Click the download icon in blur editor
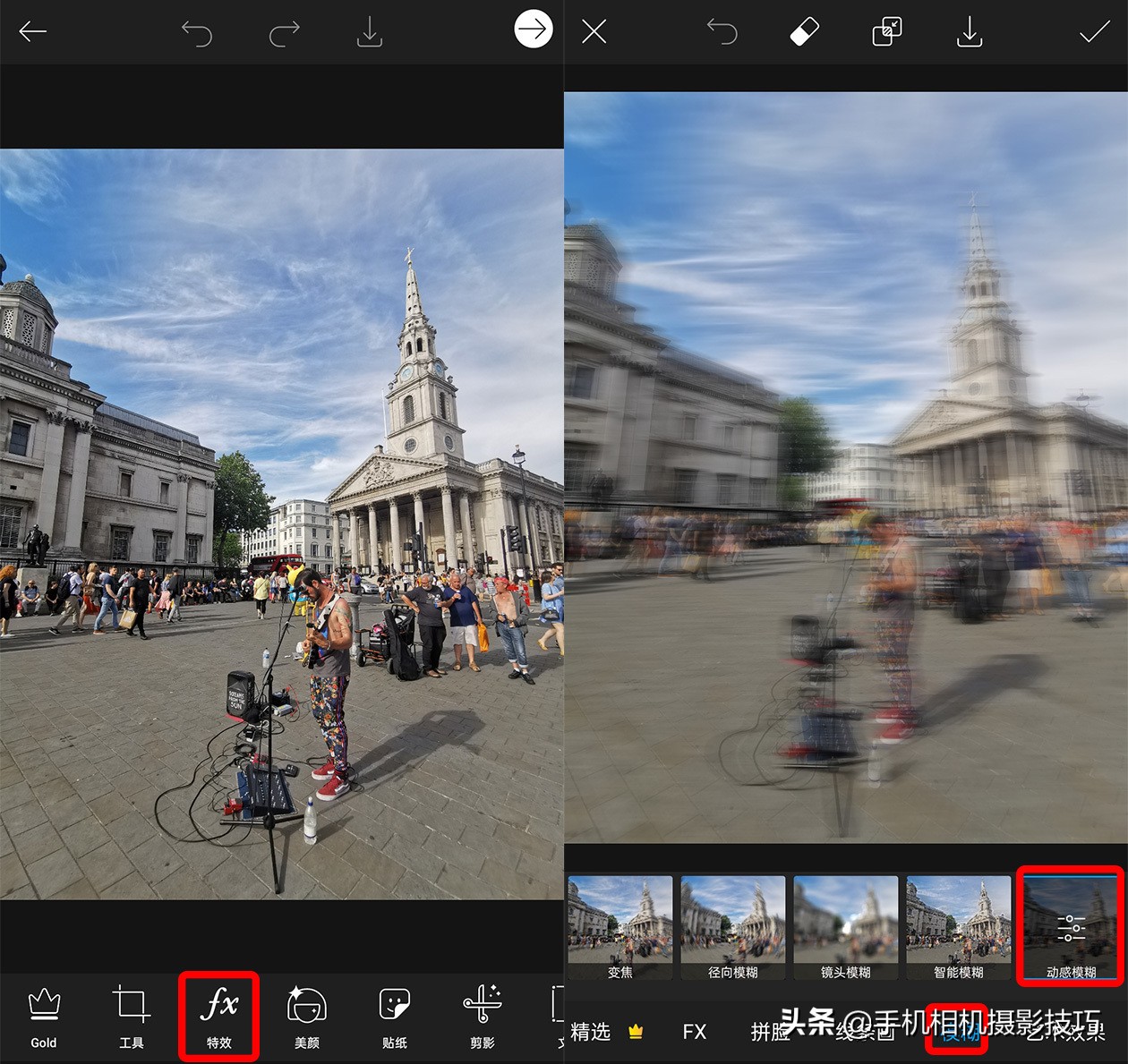1128x1064 pixels. (x=969, y=33)
